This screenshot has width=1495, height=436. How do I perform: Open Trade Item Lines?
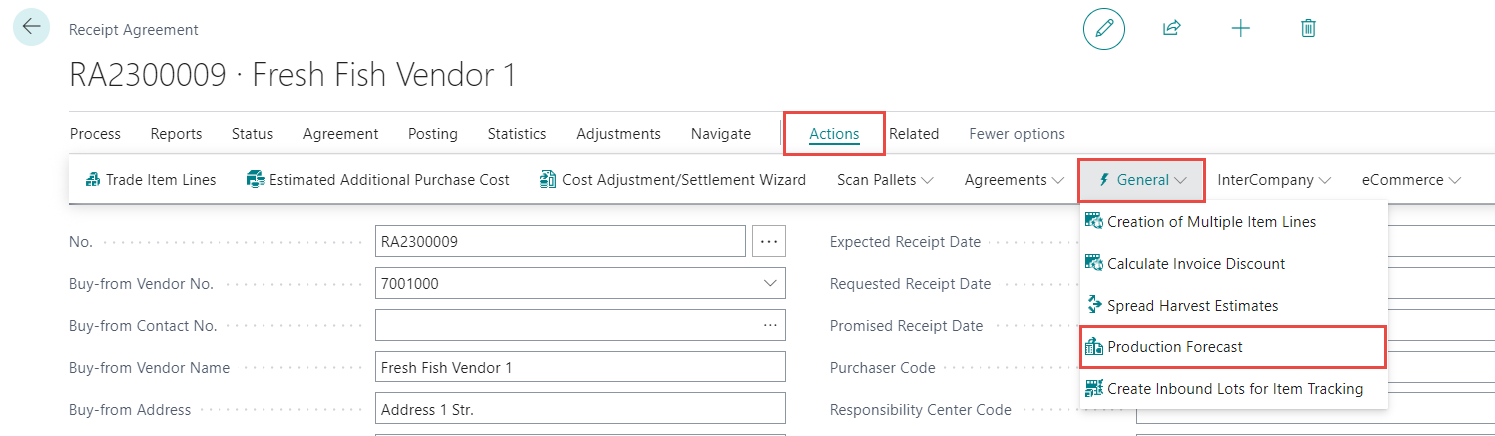pyautogui.click(x=150, y=180)
